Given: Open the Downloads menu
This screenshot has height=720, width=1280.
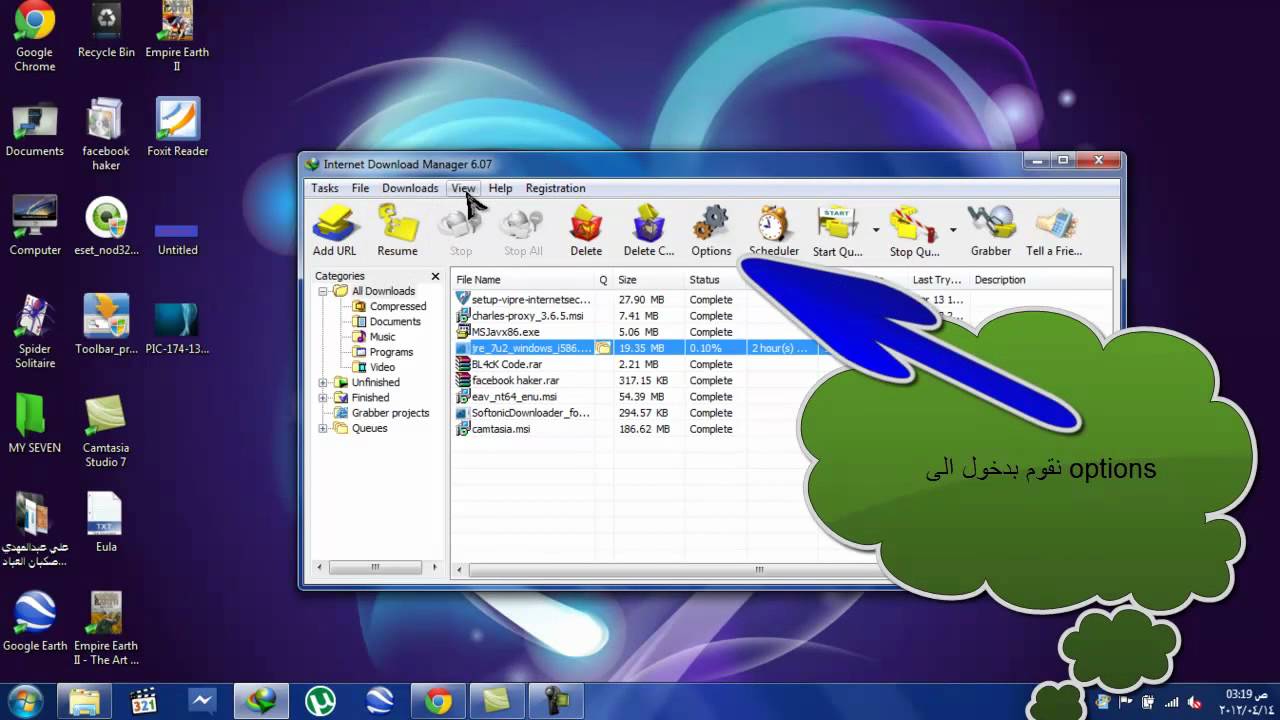Looking at the screenshot, I should click(410, 188).
